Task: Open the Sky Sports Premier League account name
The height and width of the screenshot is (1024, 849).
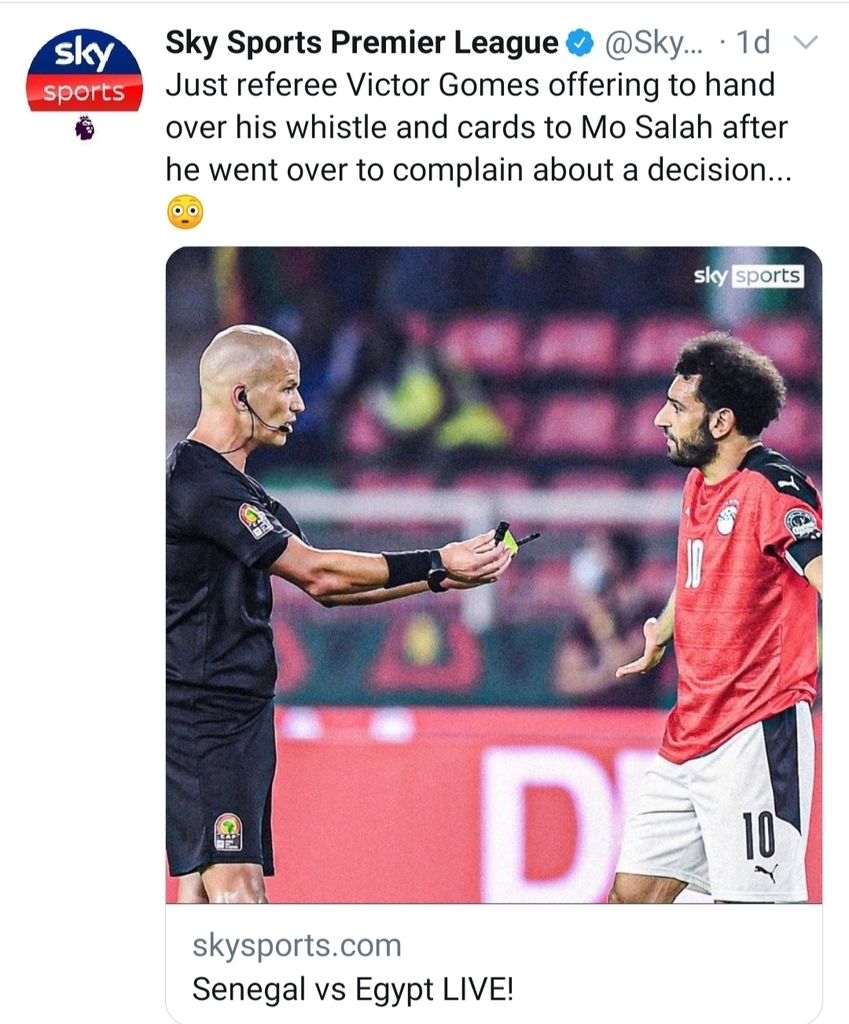Action: (362, 42)
